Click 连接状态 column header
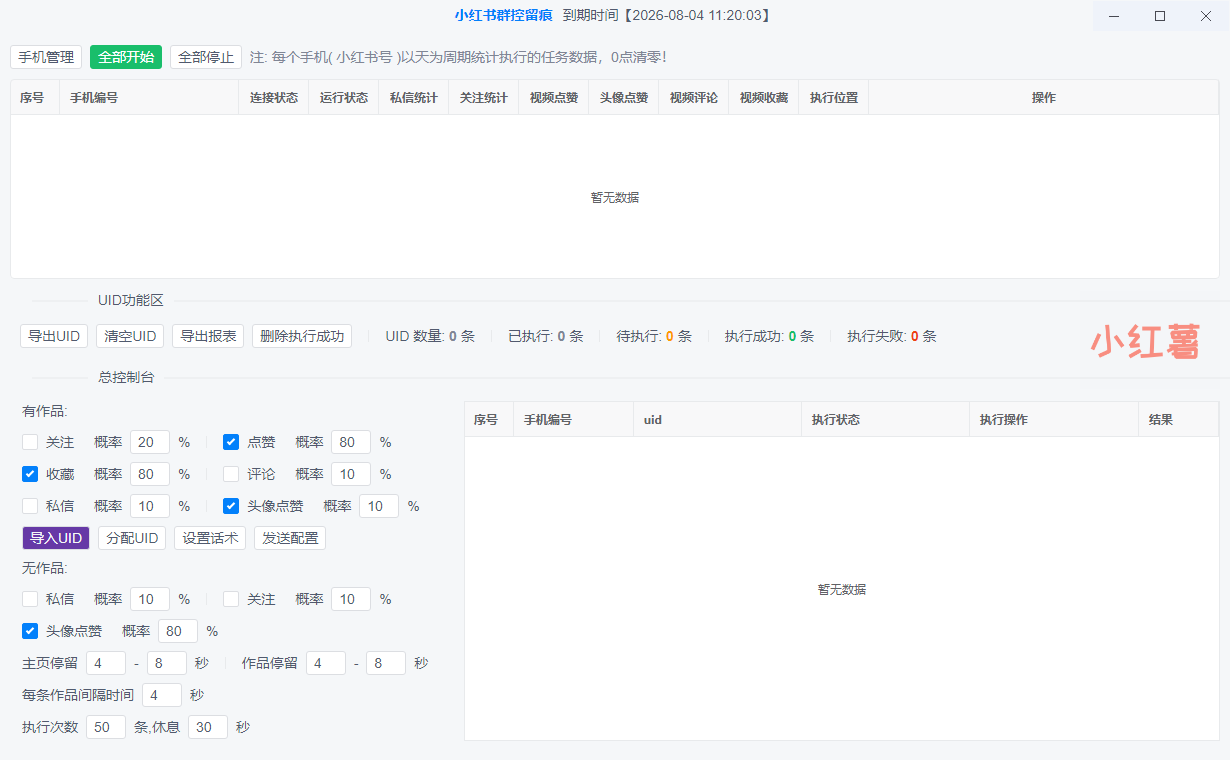The width and height of the screenshot is (1230, 760). (x=274, y=98)
